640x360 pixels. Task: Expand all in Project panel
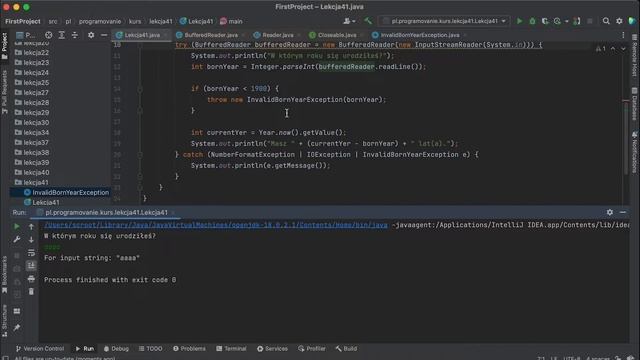62,35
